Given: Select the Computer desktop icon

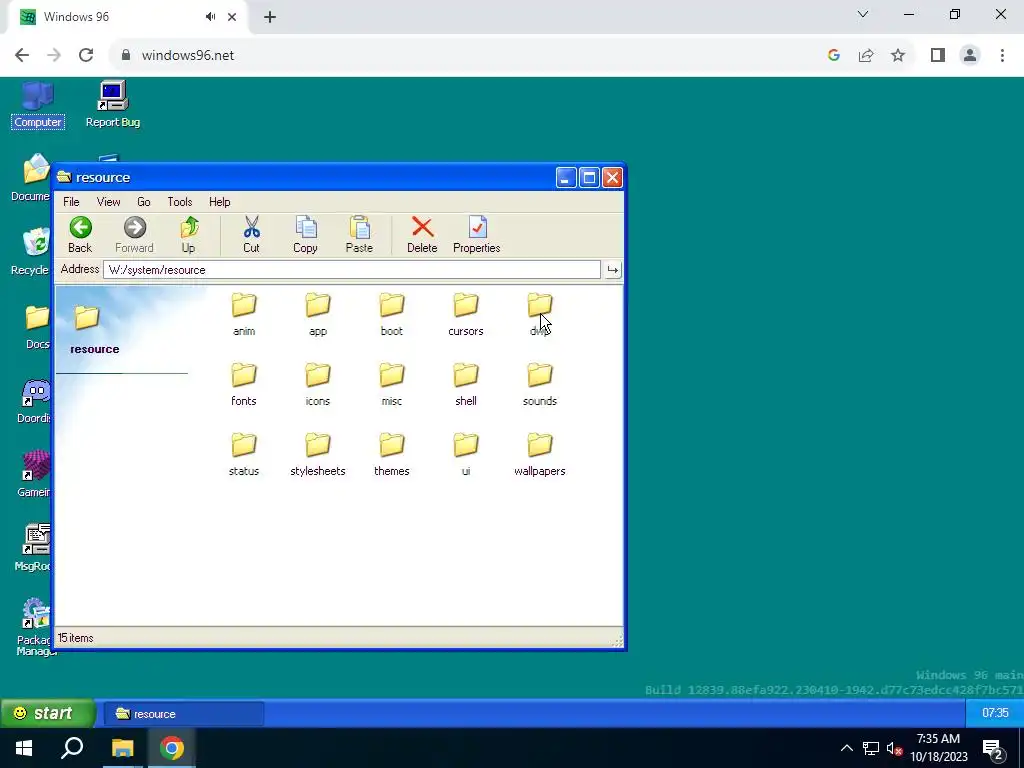Looking at the screenshot, I should [38, 104].
